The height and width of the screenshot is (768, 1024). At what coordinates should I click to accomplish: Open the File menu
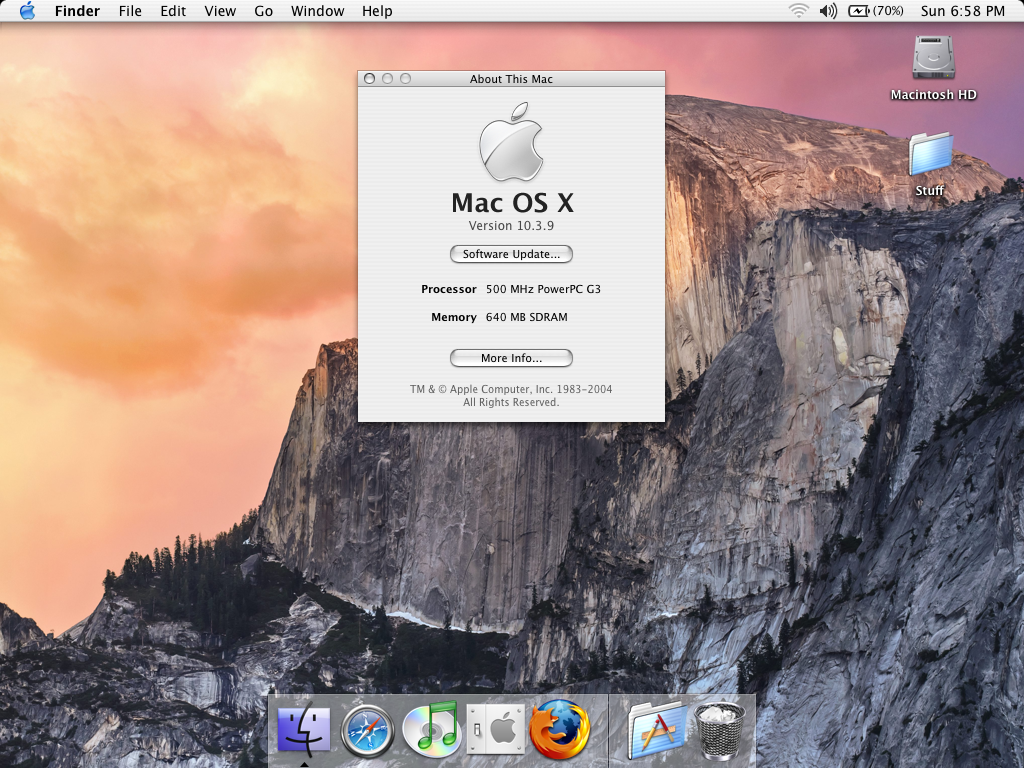click(x=130, y=11)
